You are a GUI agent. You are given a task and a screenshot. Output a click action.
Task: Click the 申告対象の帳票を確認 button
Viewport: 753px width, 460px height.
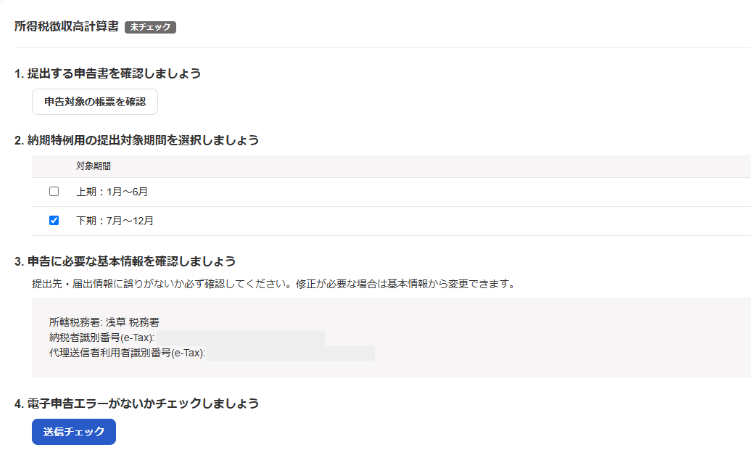click(95, 102)
